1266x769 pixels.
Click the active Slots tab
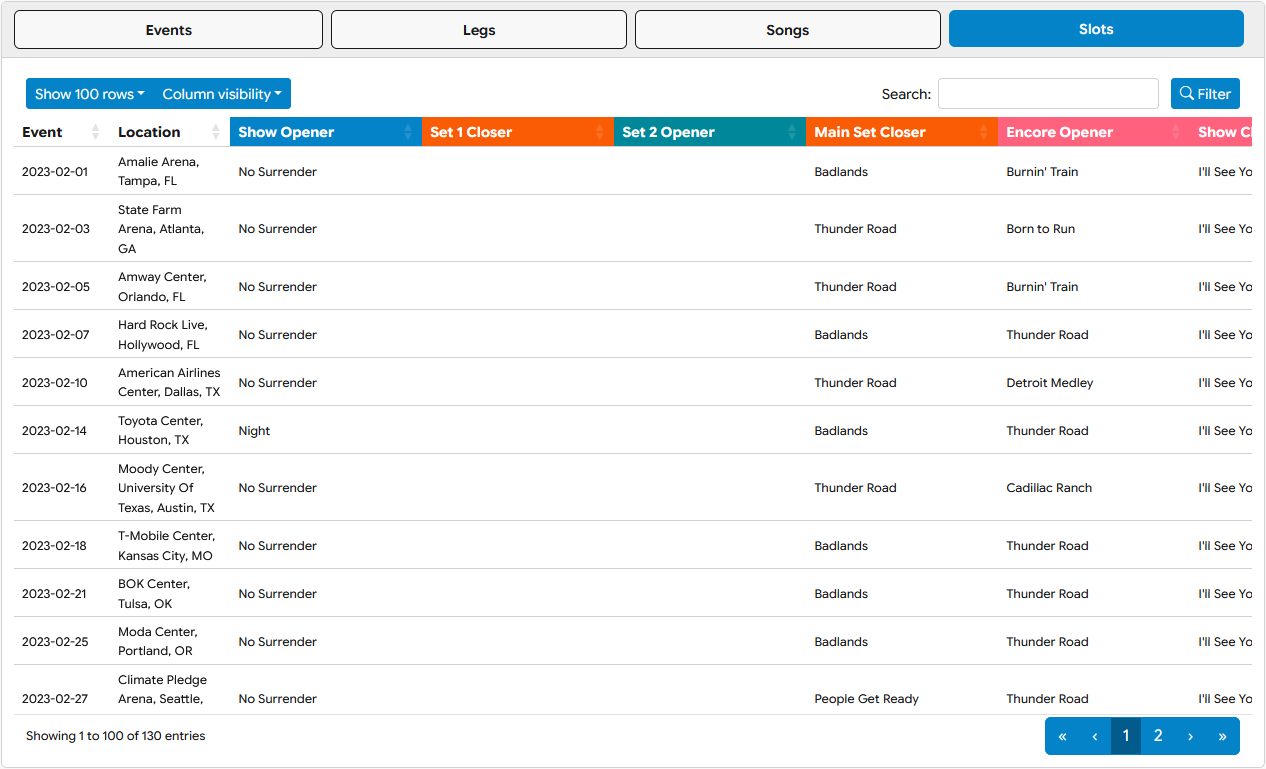pyautogui.click(x=1095, y=30)
